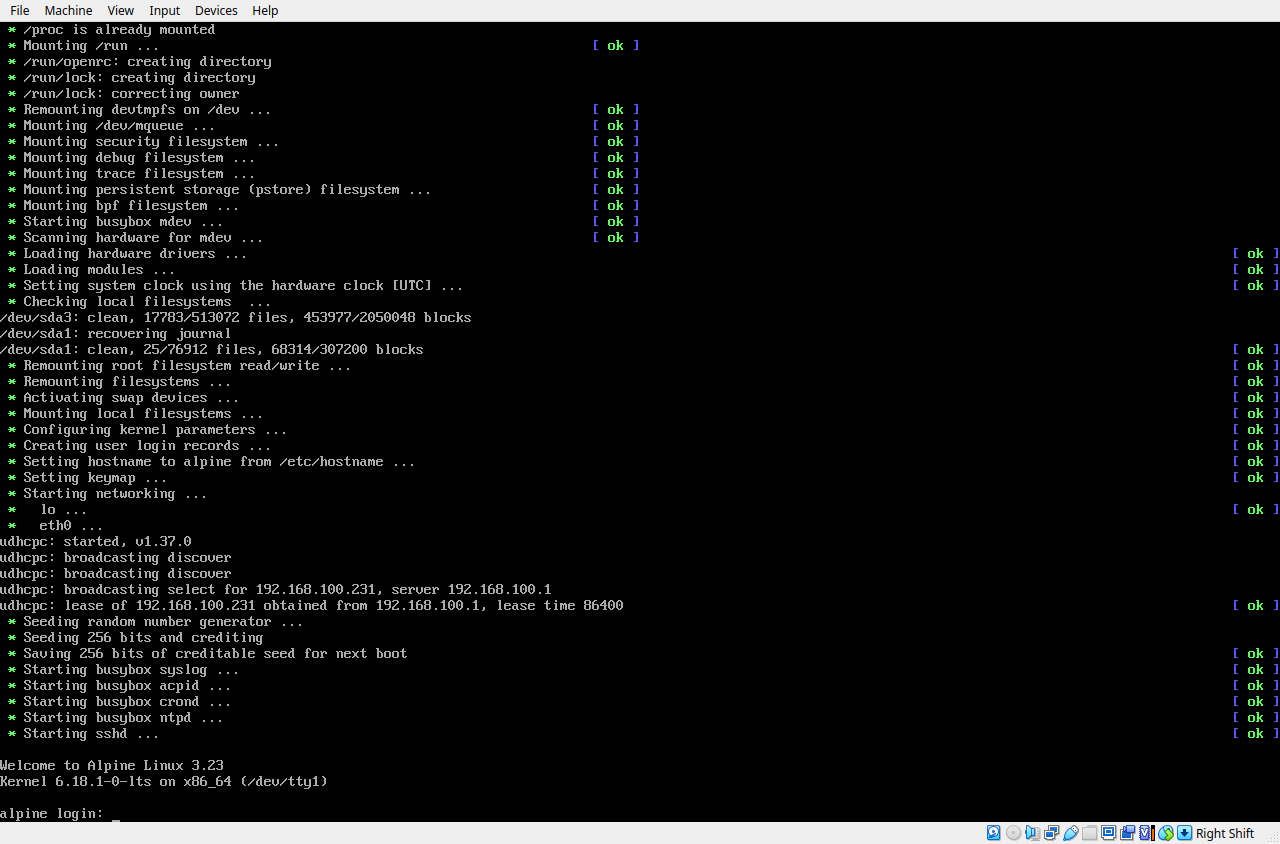The height and width of the screenshot is (844, 1280).
Task: Open the Input menu
Action: coord(164,10)
